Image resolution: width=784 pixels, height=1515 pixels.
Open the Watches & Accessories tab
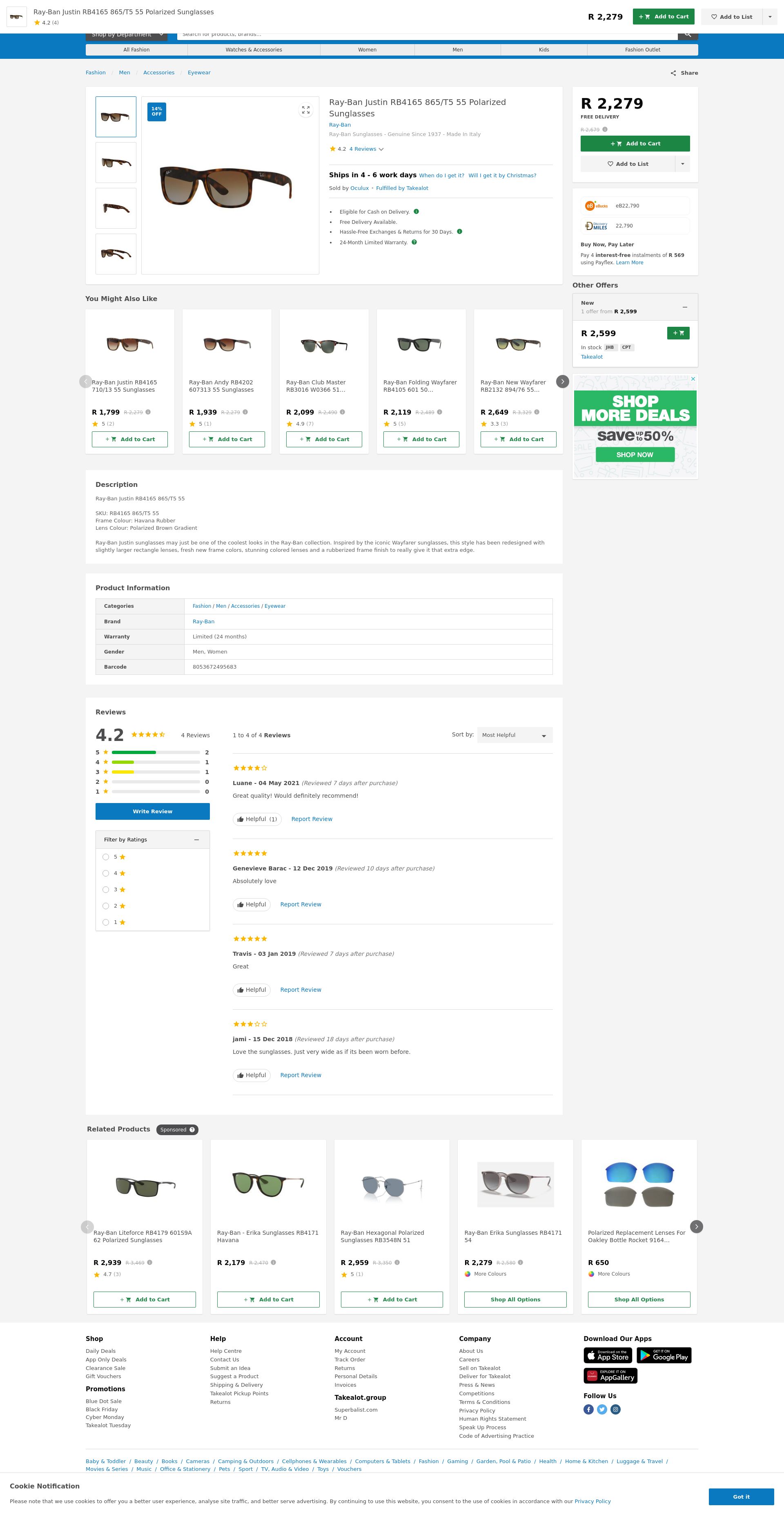[x=254, y=50]
